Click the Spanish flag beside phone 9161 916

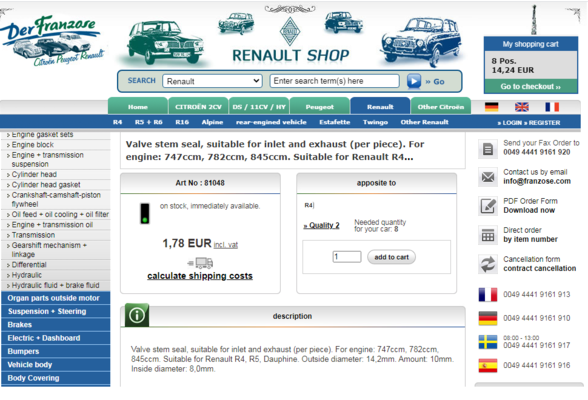pos(488,366)
